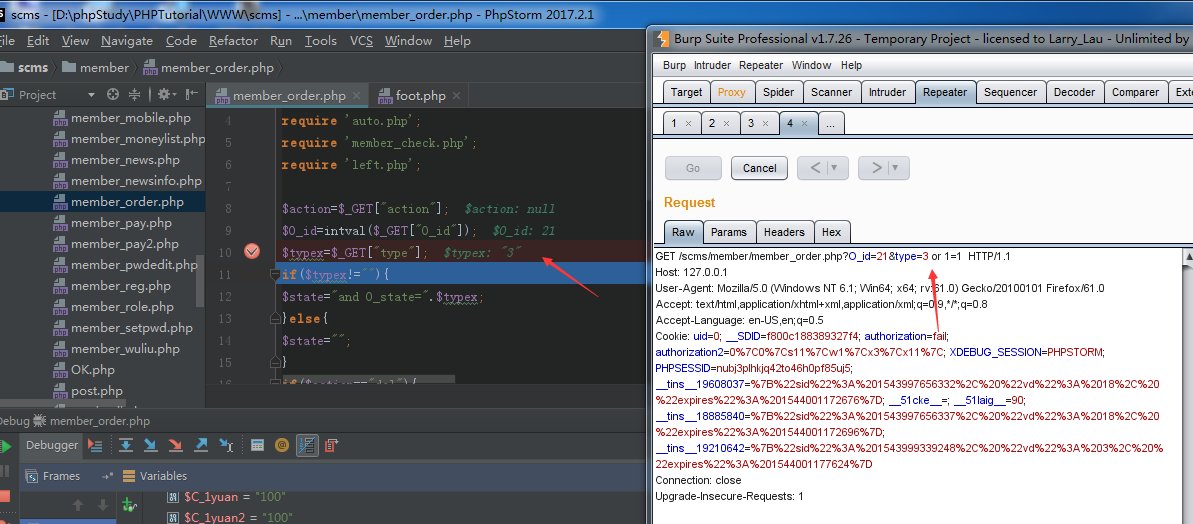The width and height of the screenshot is (1193, 524).
Task: Click new Repeater tab '...' button
Action: [x=830, y=123]
